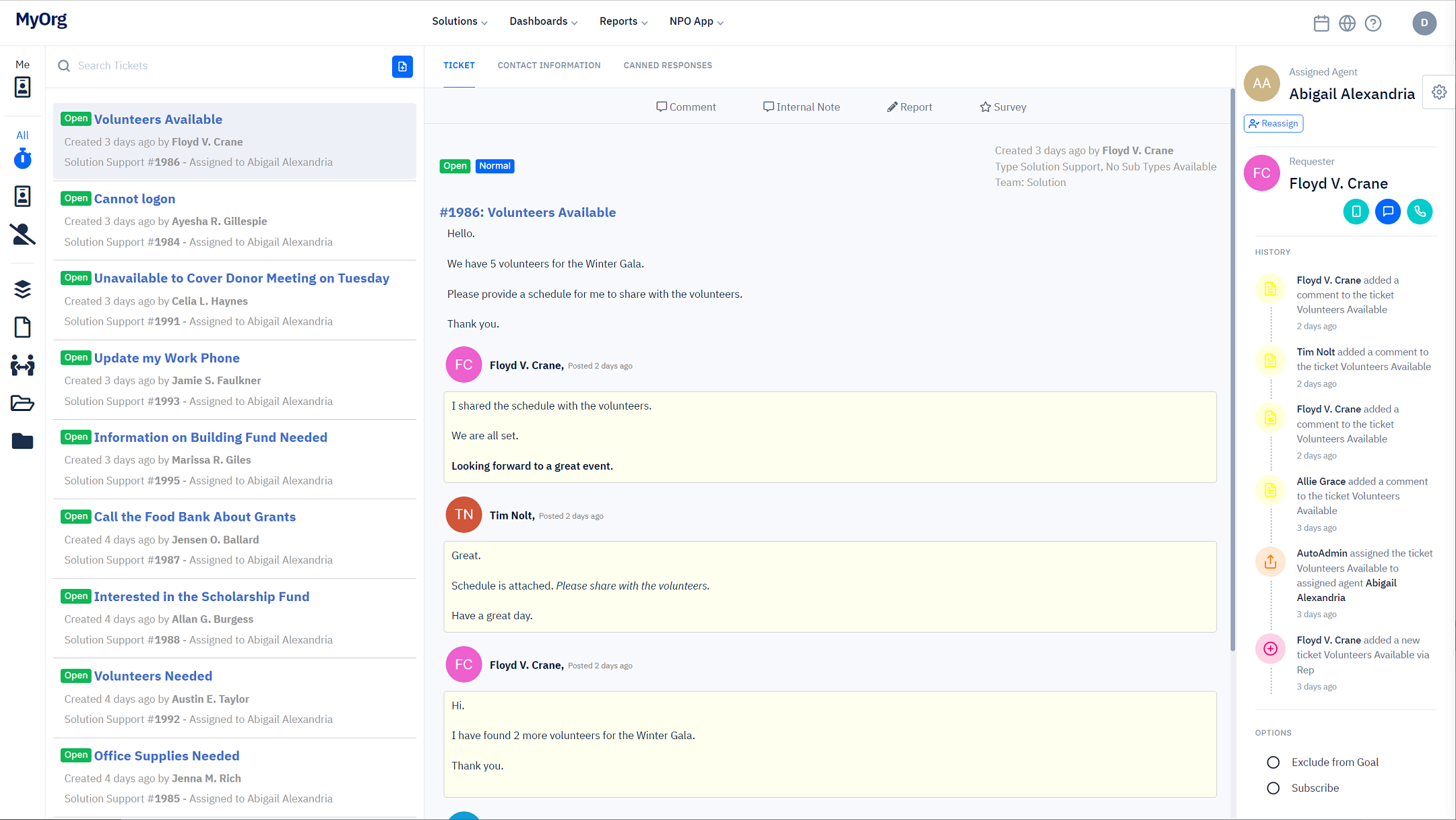Click requester chat message icon
The width and height of the screenshot is (1456, 820).
(1388, 212)
